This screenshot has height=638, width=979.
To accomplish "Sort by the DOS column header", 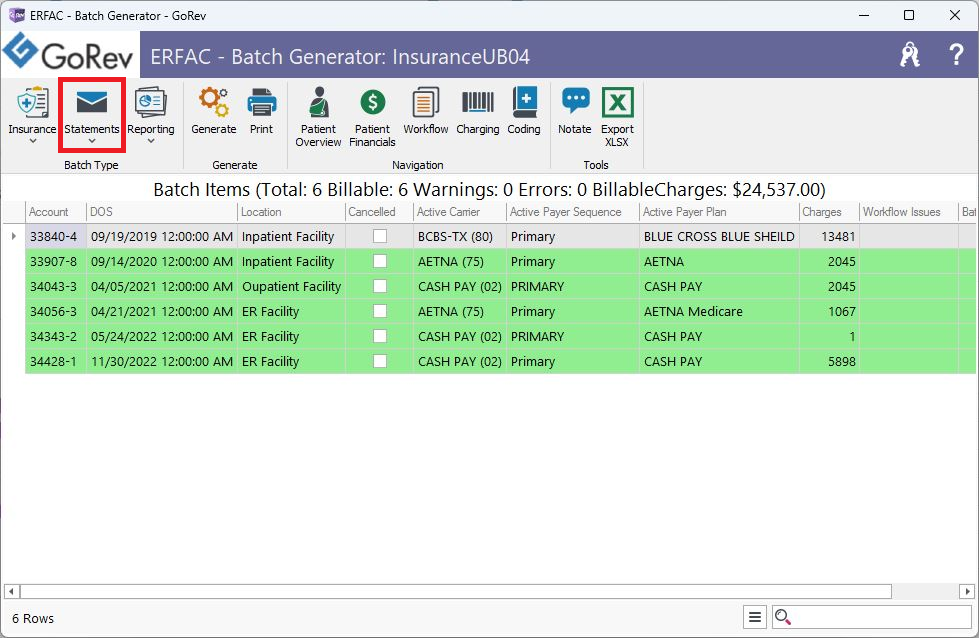I will [162, 212].
